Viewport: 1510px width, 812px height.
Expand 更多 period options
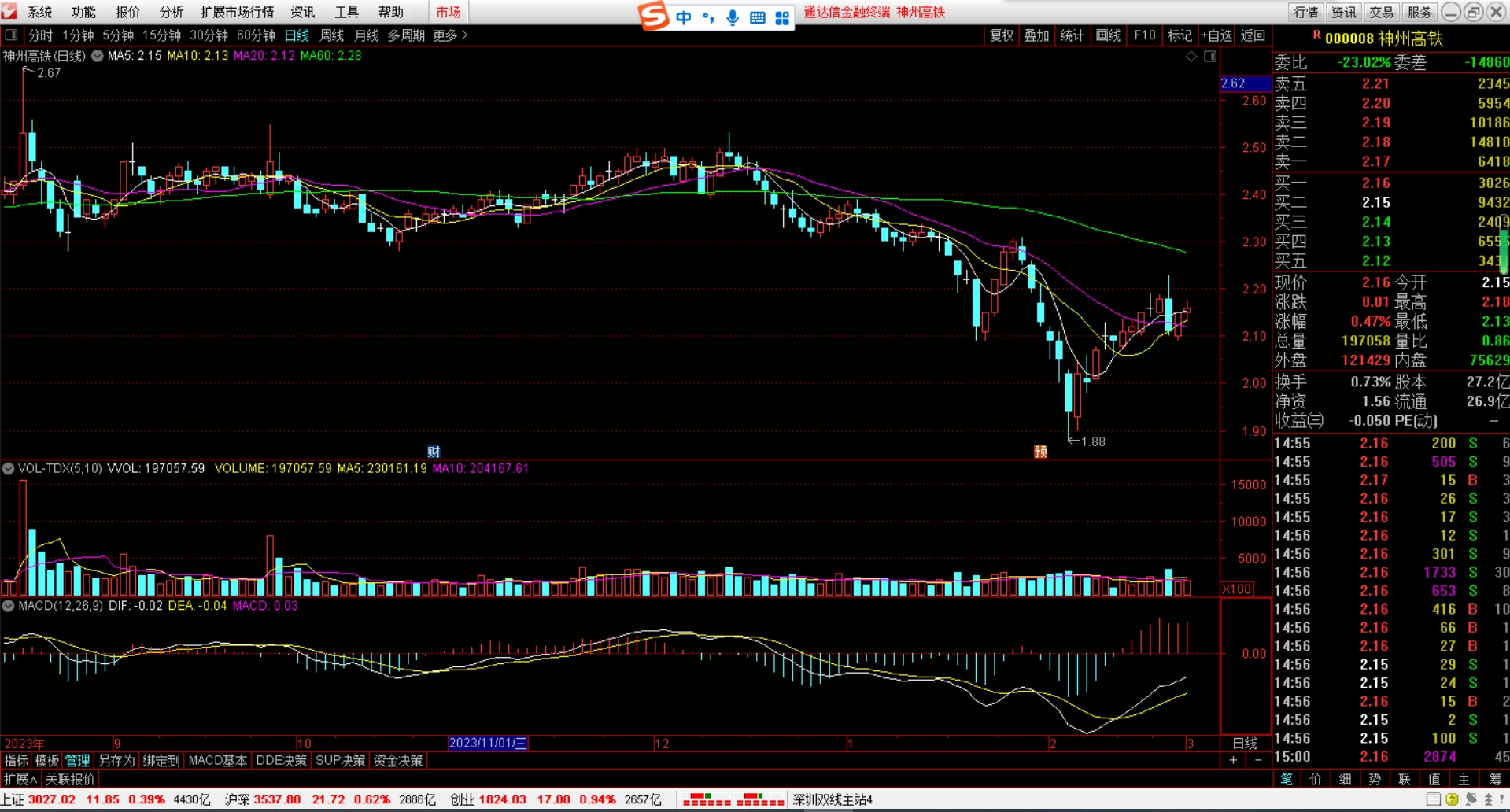450,35
